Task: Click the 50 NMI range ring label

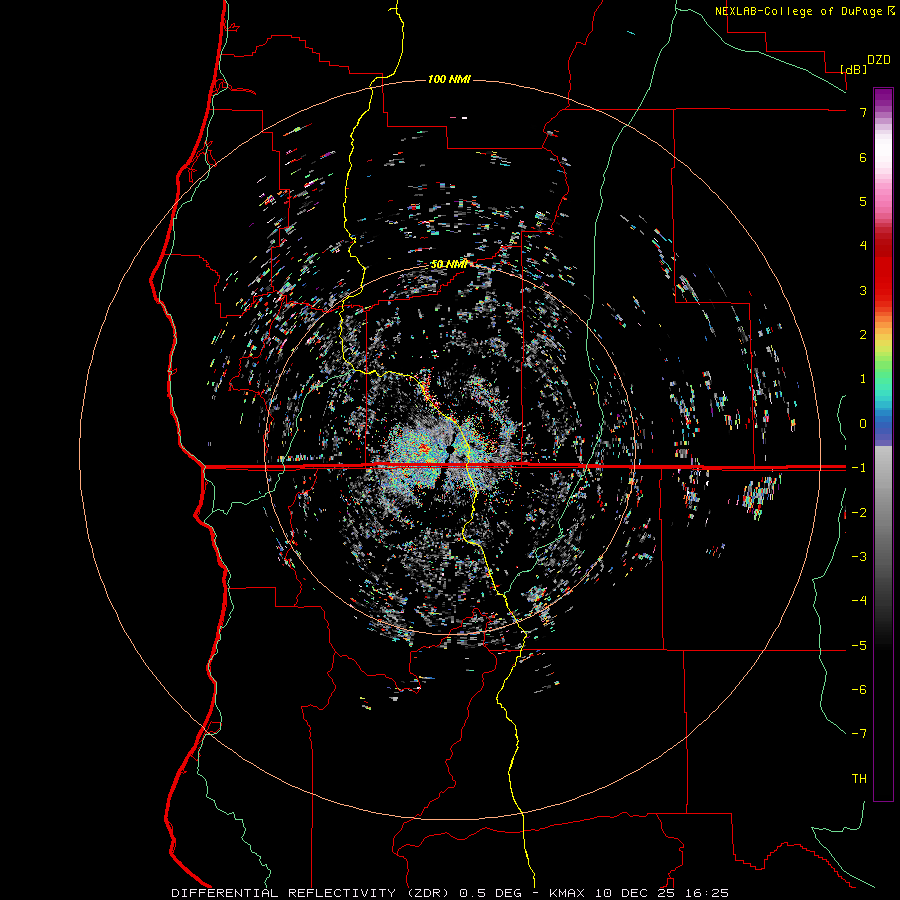Action: pos(449,264)
